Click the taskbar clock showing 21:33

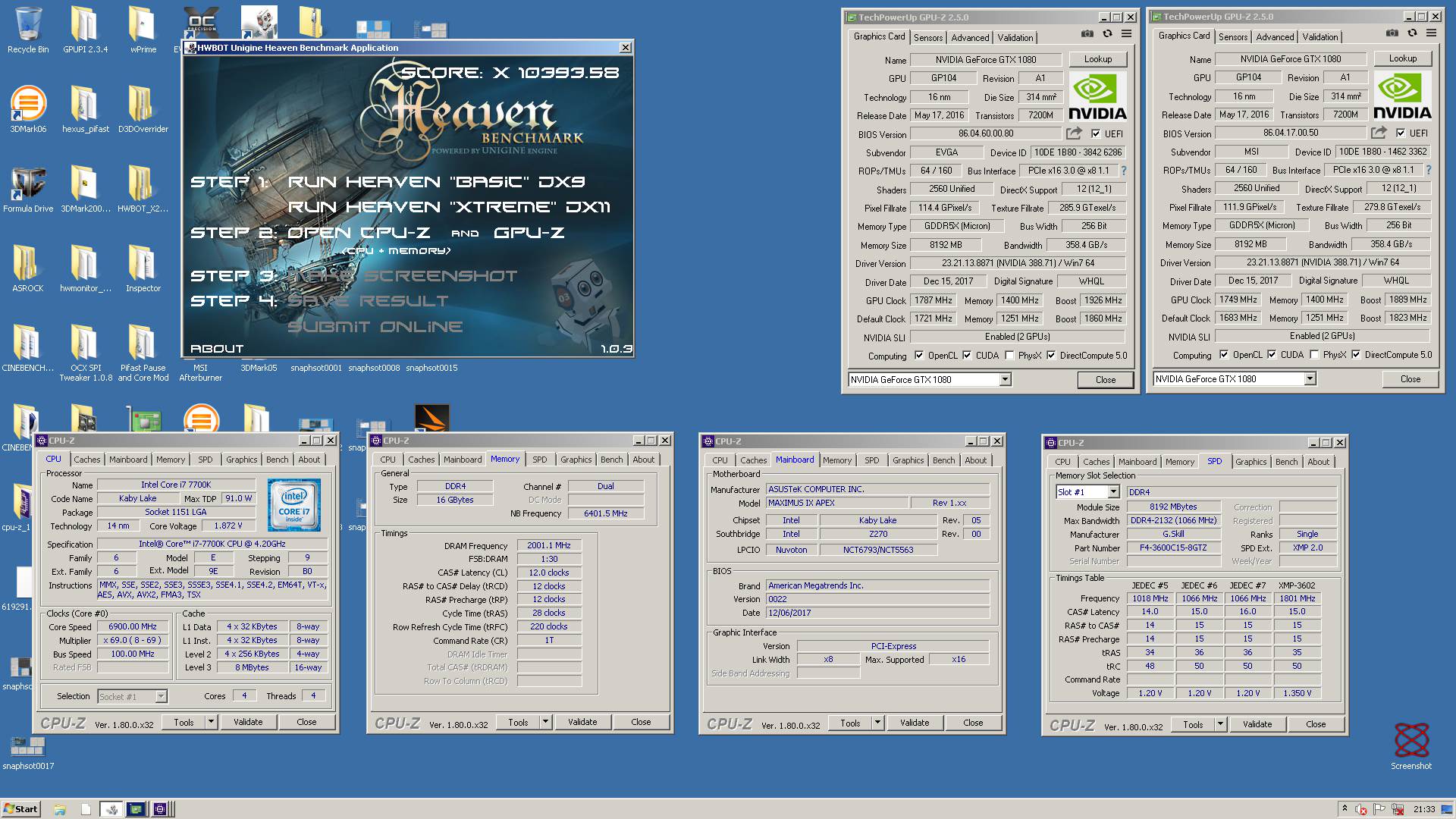coord(1425,809)
